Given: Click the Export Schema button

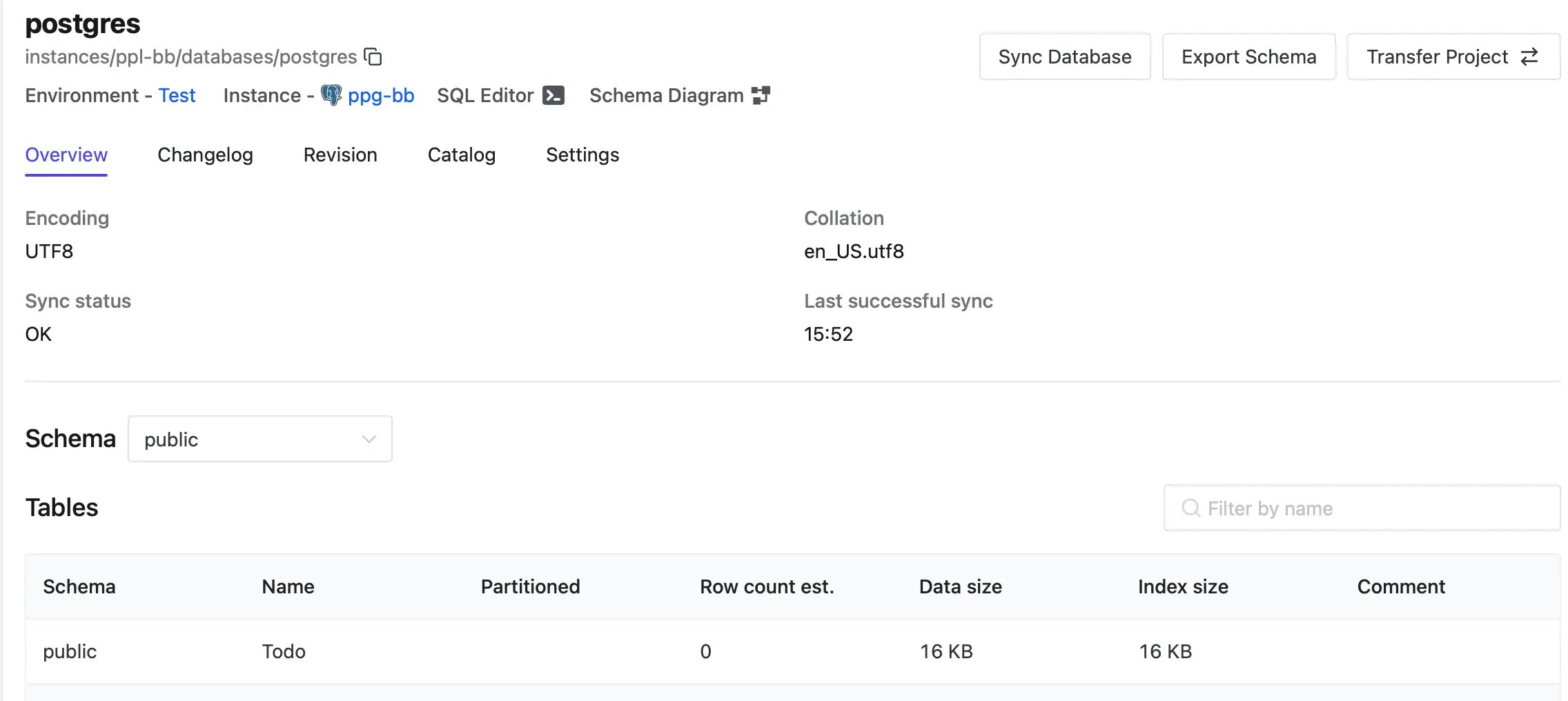Looking at the screenshot, I should (1248, 57).
